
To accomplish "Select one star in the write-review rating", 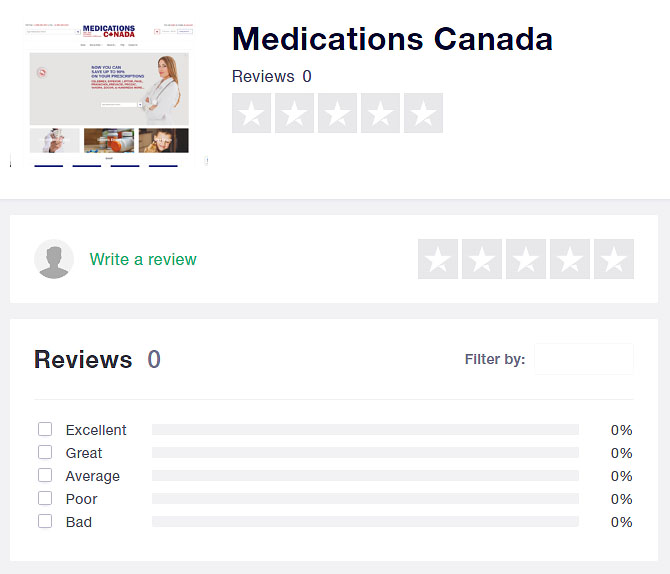I will tap(438, 259).
